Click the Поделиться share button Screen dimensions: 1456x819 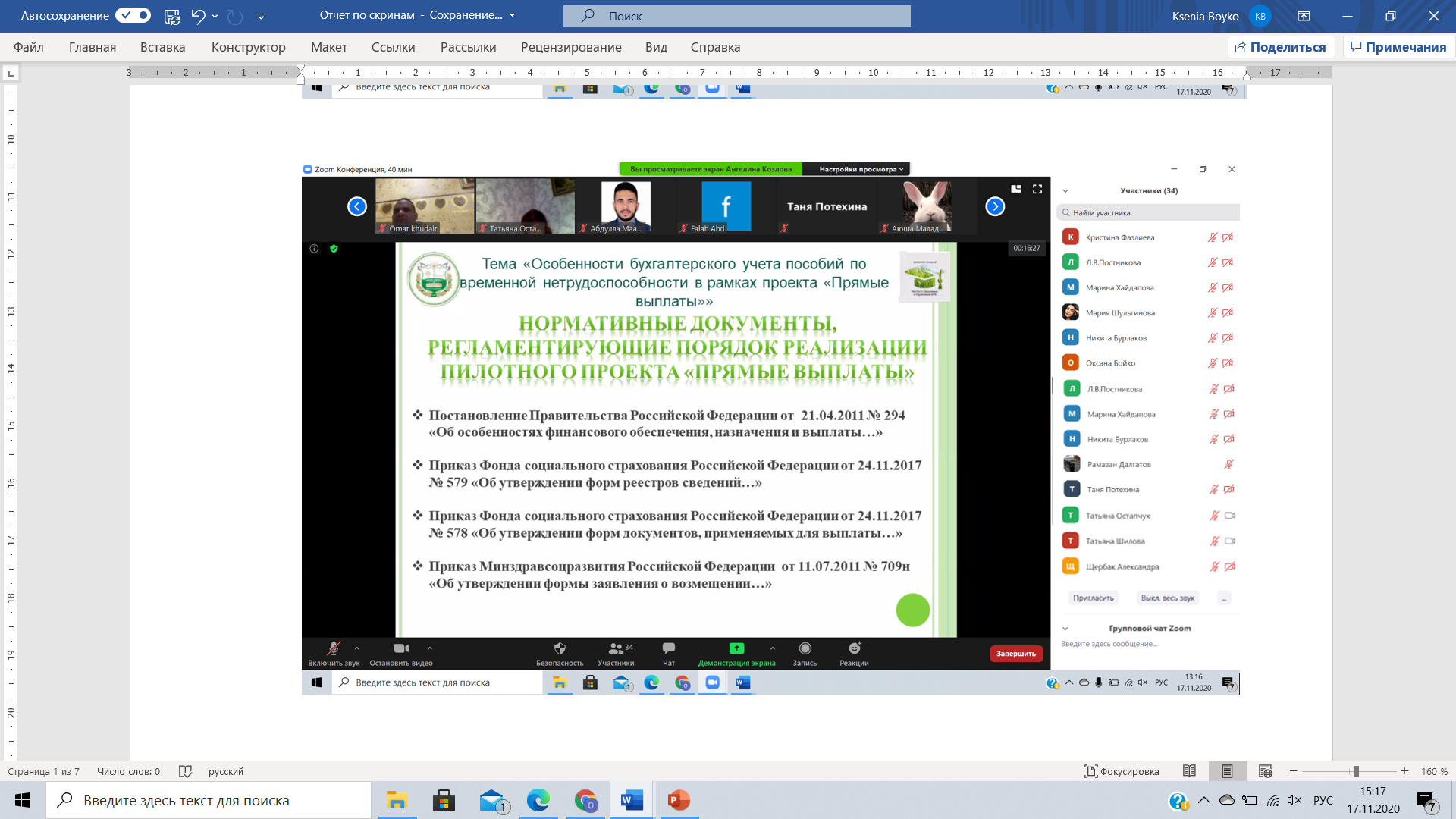(1280, 47)
